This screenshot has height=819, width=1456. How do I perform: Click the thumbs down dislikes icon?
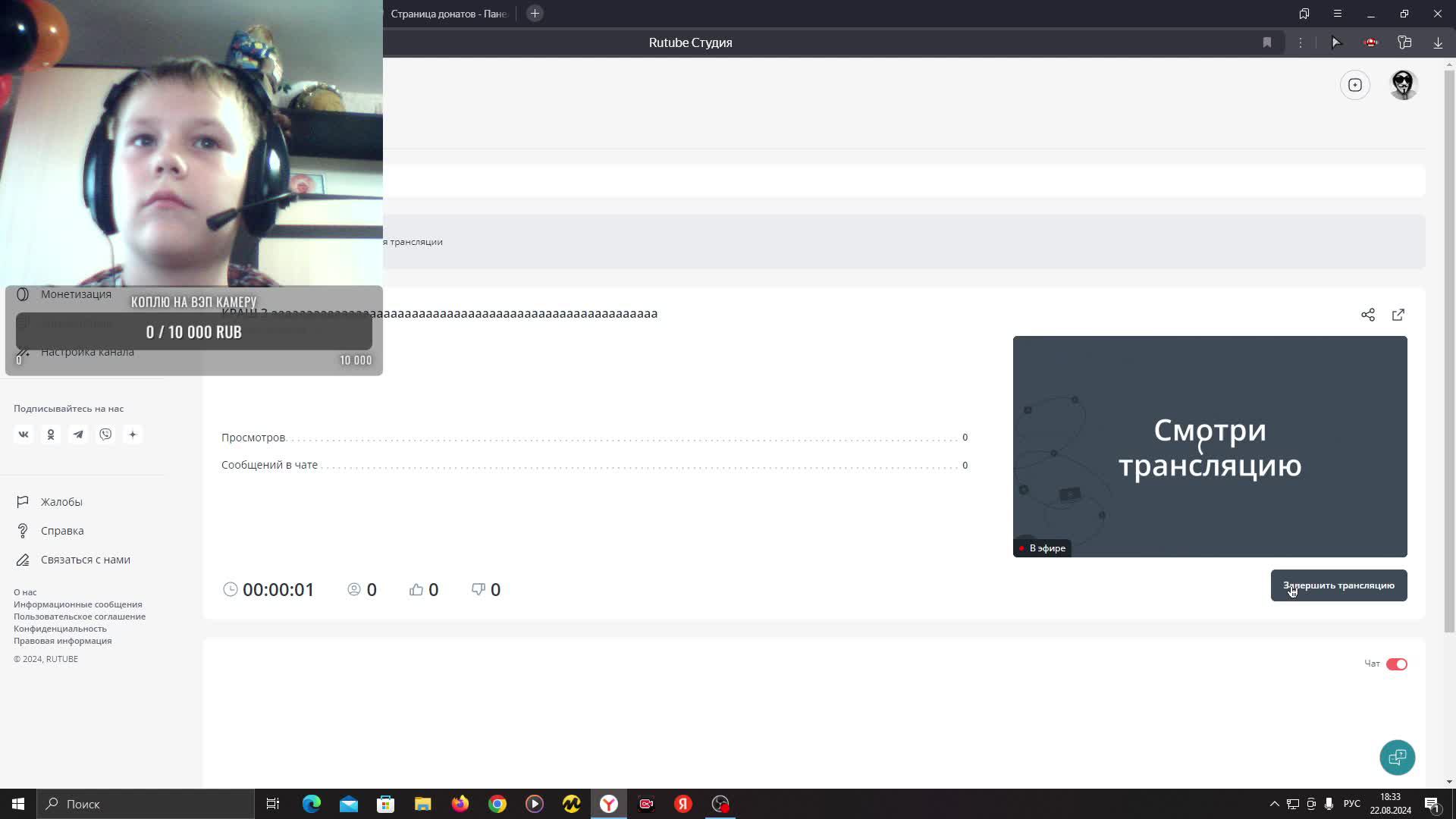click(479, 589)
